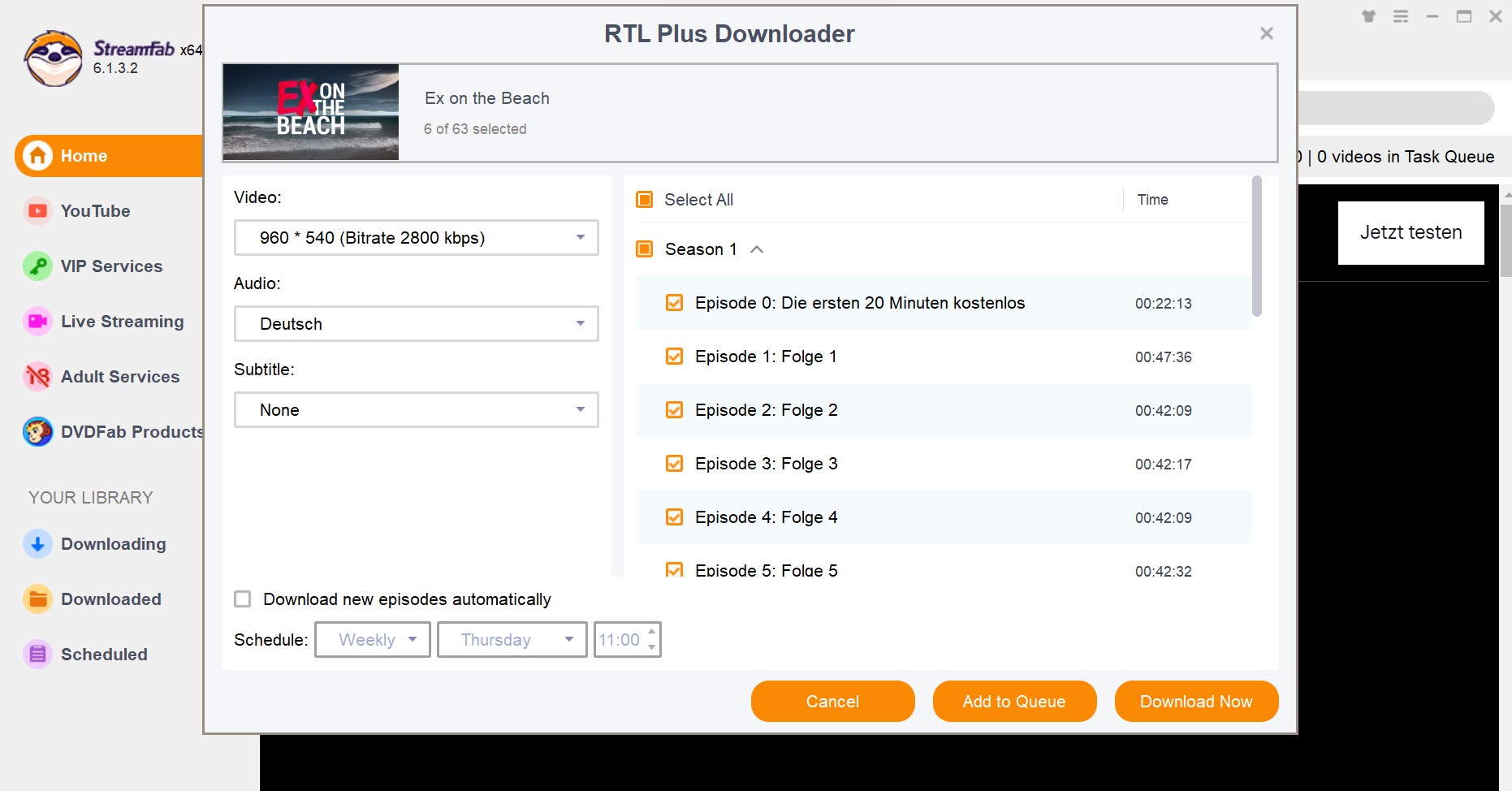Viewport: 1512px width, 791px height.
Task: Click the address bar in main window
Action: click(x=1396, y=108)
